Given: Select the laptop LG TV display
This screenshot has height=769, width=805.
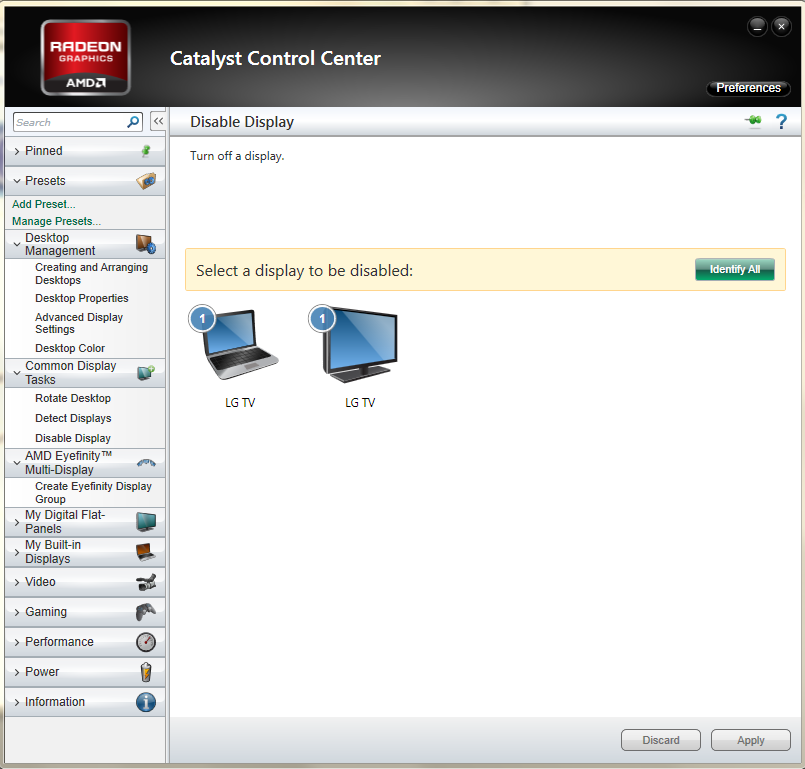Looking at the screenshot, I should click(239, 357).
